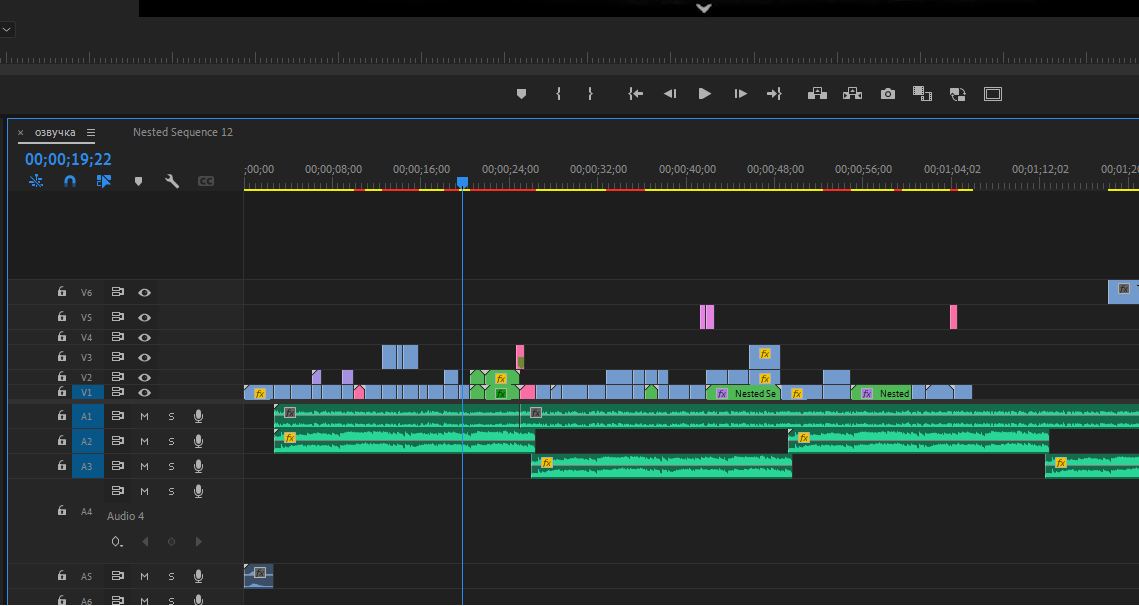This screenshot has width=1139, height=606.
Task: Switch to the Nested Sequence 12 tab
Action: [x=183, y=132]
